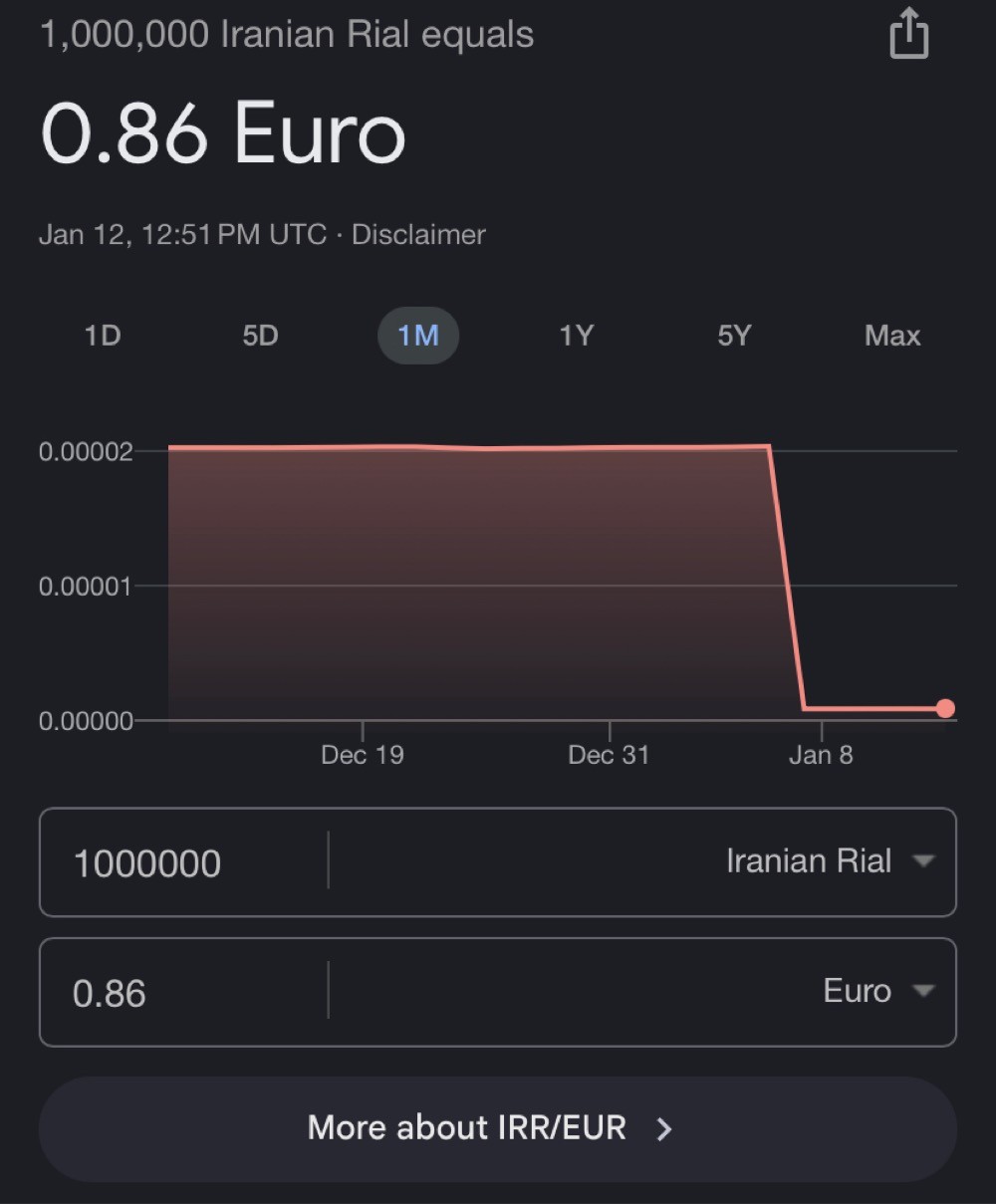Screen dimensions: 996x1204
Task: Click the chevron arrow beside More about IRR/EUR
Action: click(664, 1128)
